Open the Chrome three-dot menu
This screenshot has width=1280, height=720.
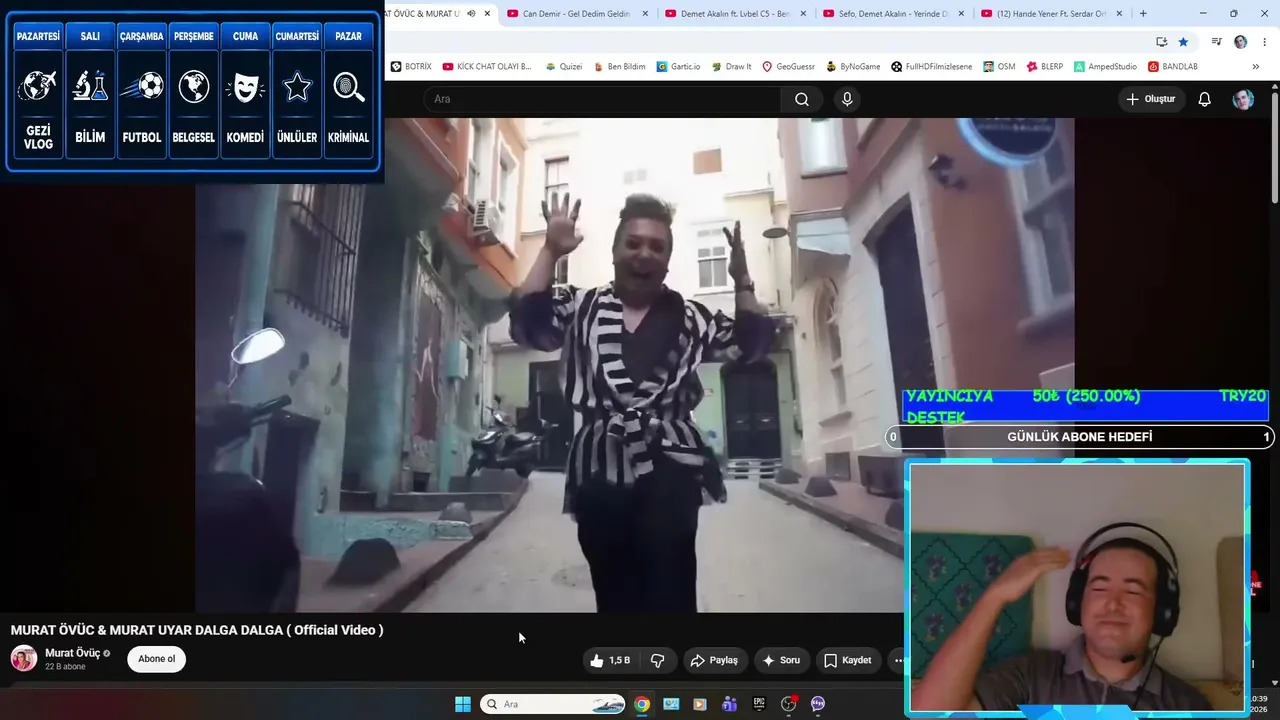(1262, 42)
